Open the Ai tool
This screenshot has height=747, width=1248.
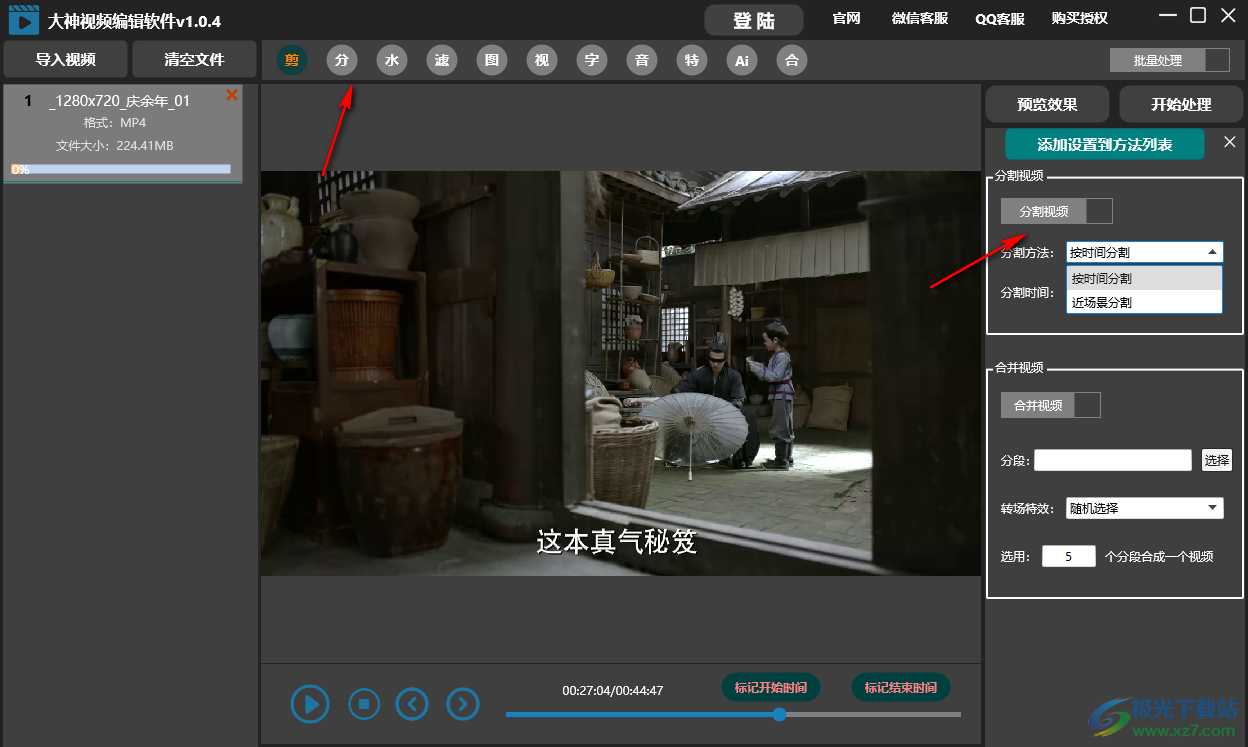[x=742, y=60]
